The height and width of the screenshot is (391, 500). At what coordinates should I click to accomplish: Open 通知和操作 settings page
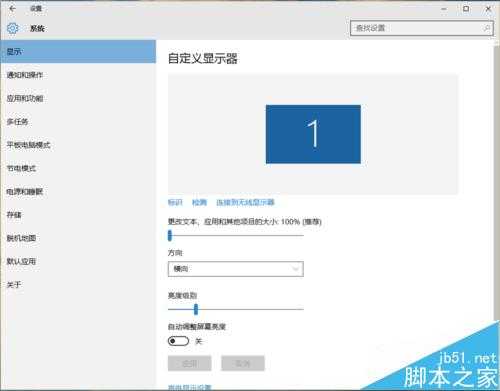78,75
